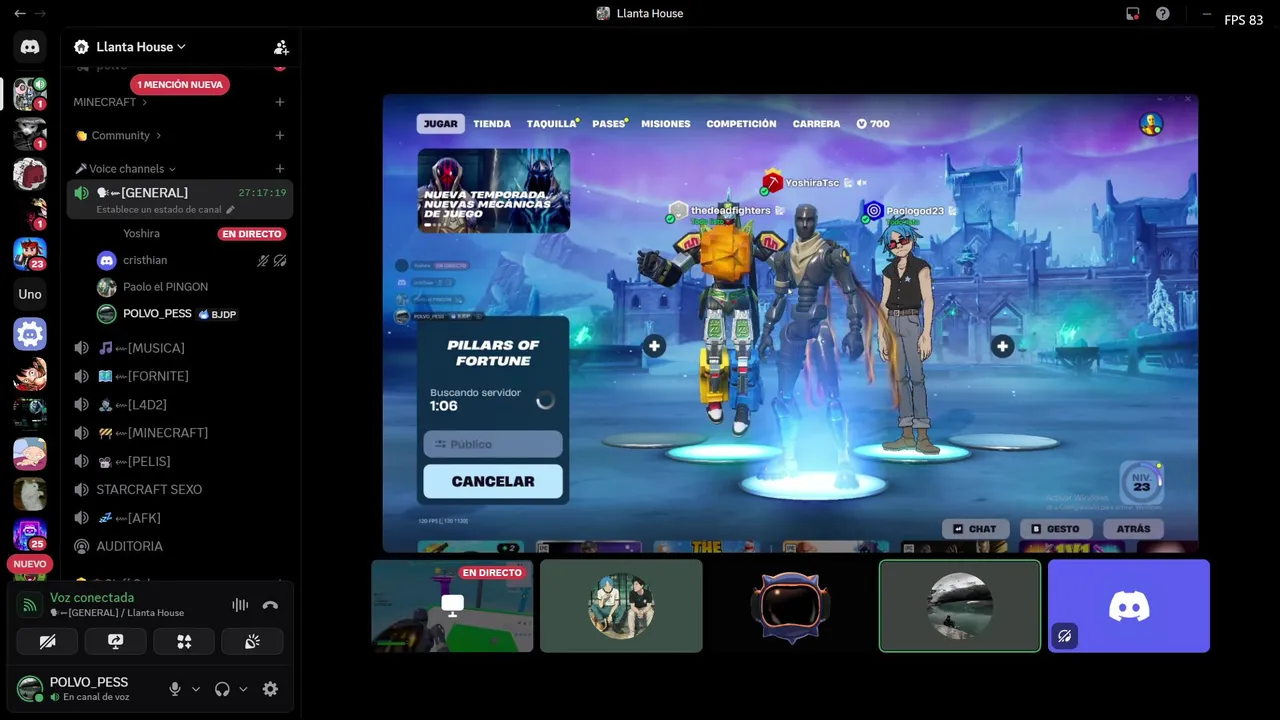Add channel to Community category
Screen dimensions: 1280x720
point(280,135)
